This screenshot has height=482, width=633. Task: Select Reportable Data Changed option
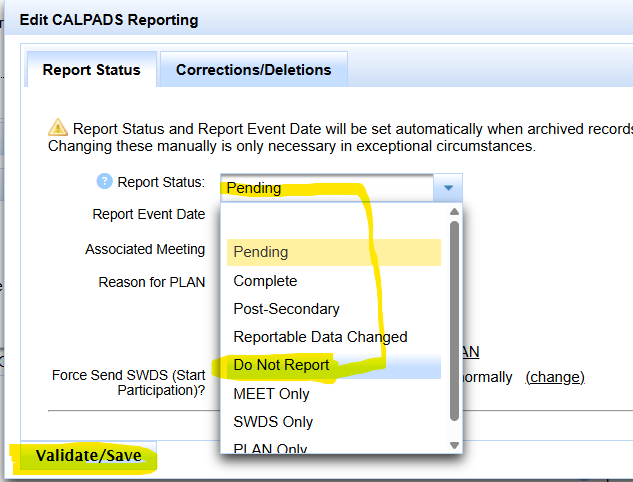[x=333, y=337]
